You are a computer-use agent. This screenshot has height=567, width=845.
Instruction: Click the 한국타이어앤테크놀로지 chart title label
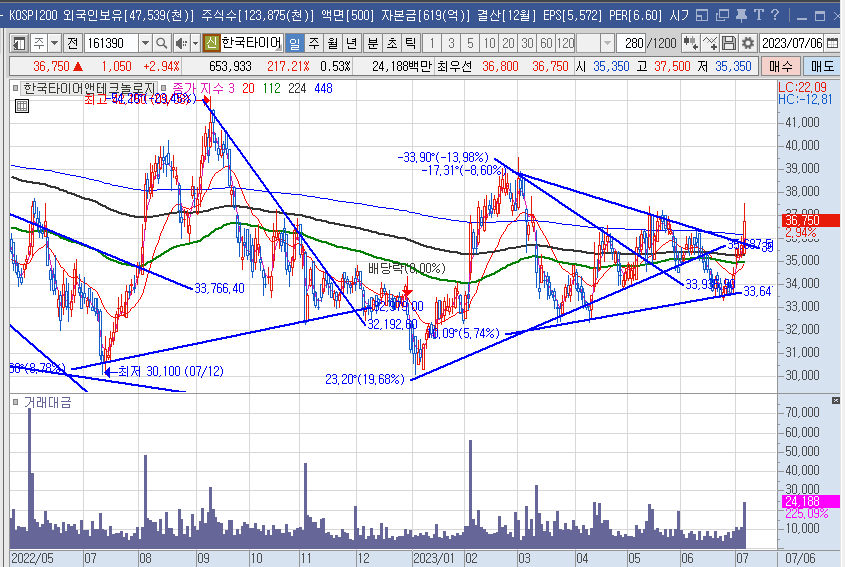pyautogui.click(x=89, y=88)
